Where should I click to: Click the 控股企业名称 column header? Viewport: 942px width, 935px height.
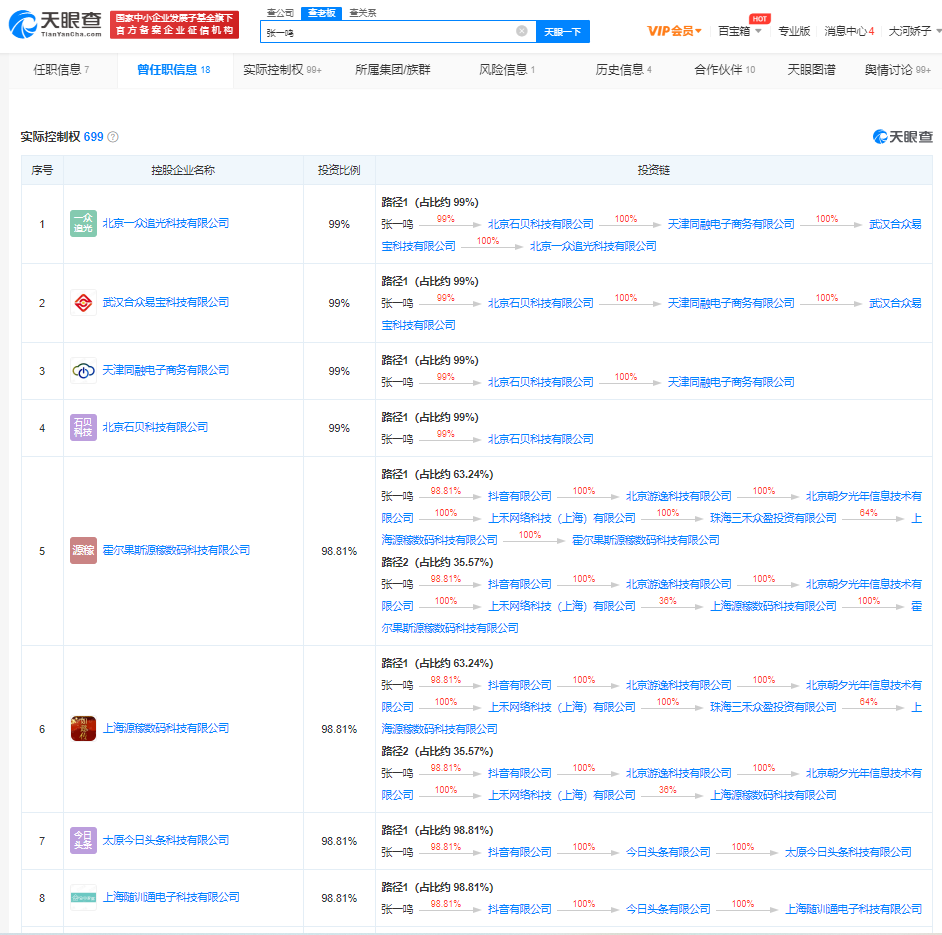click(x=183, y=170)
